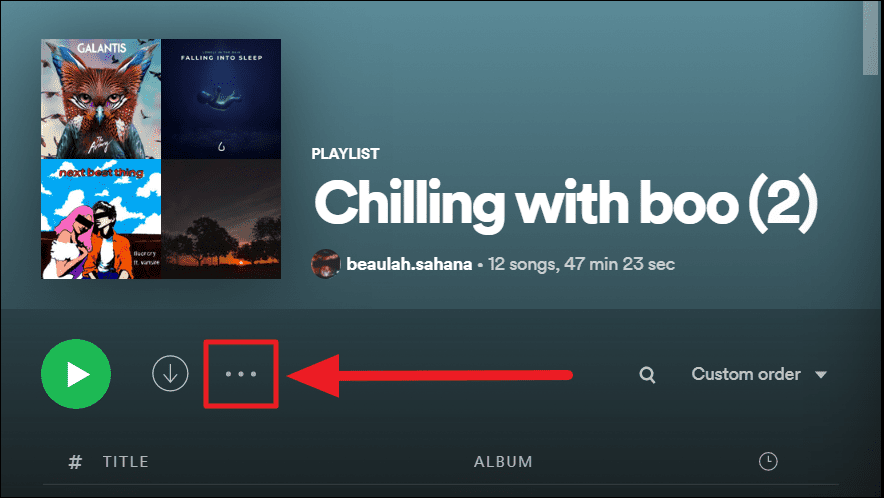
Task: Open the Custom order sort dropdown
Action: 759,374
